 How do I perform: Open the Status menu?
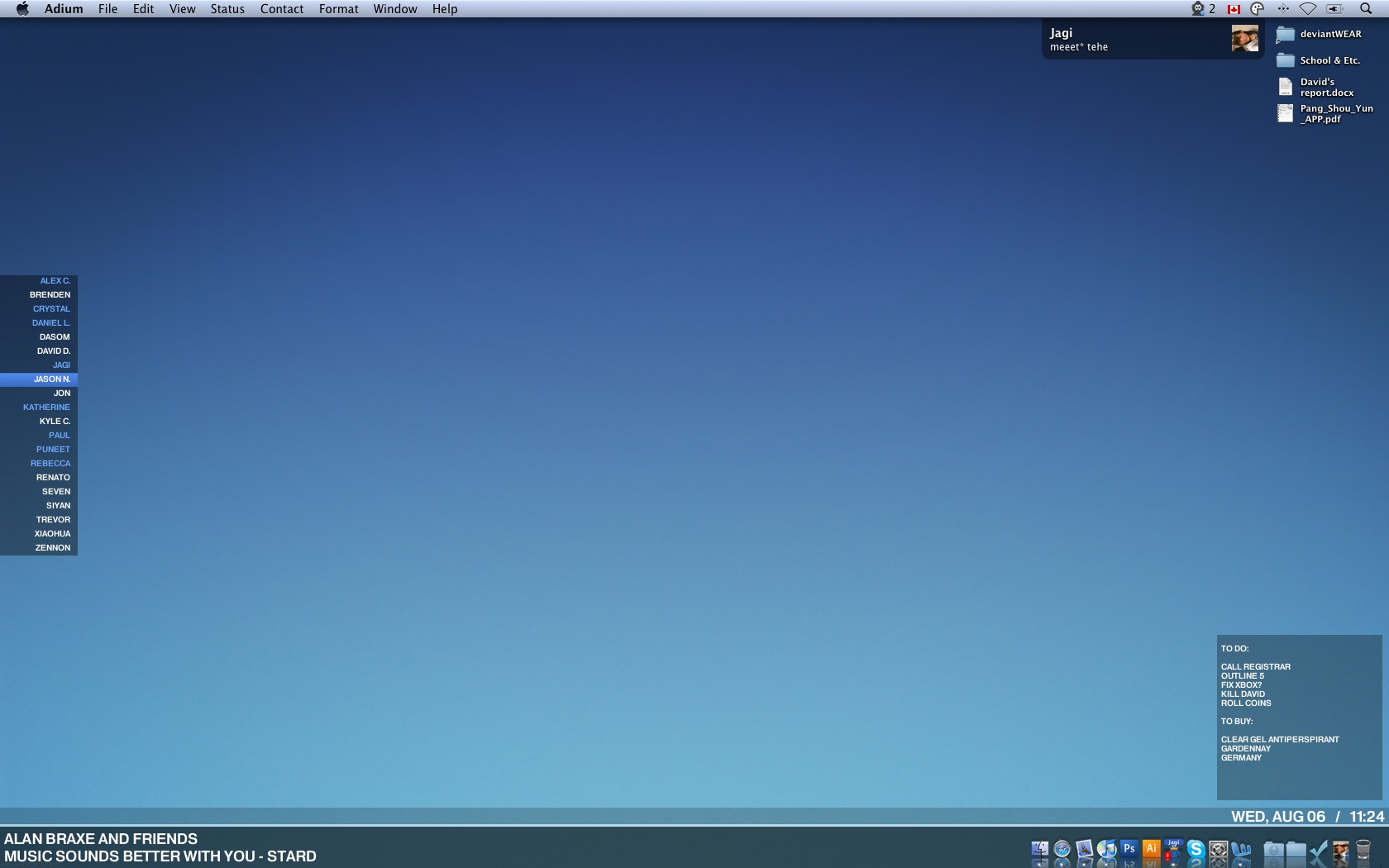227,9
